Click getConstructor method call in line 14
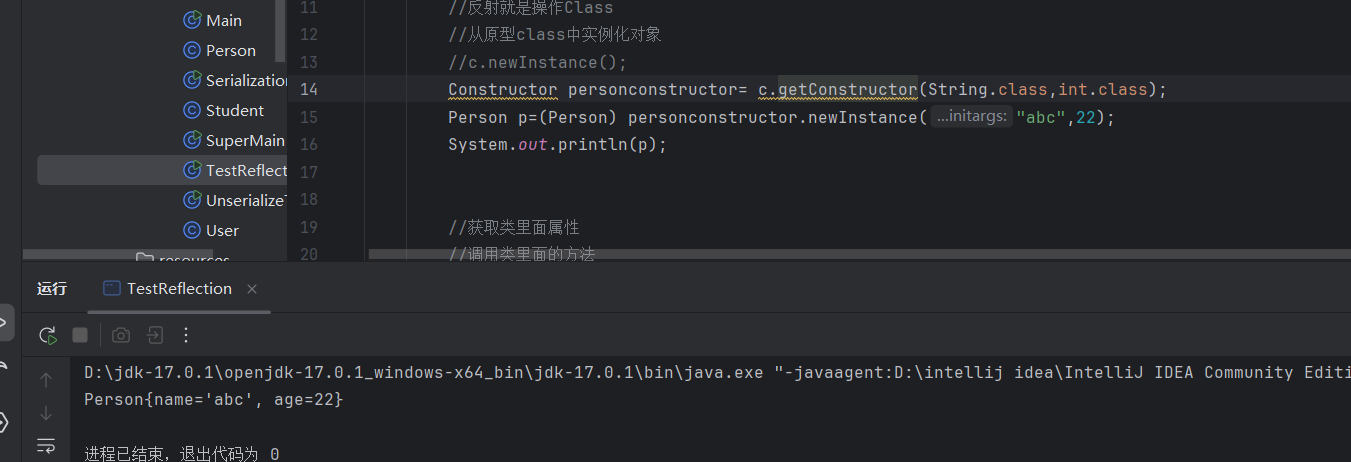 847,90
